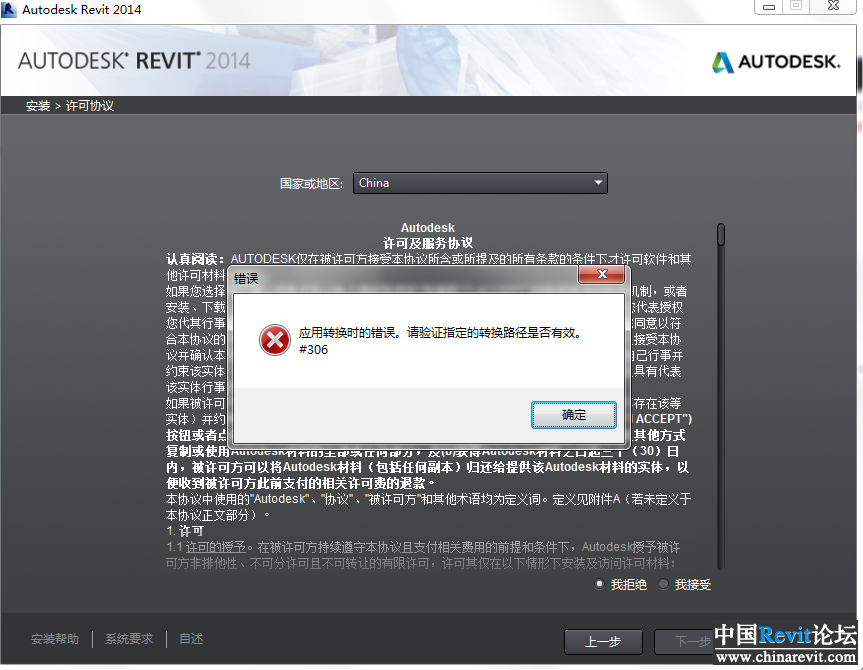Click the Autodesk logo in header
This screenshot has width=863, height=670.
click(x=776, y=62)
